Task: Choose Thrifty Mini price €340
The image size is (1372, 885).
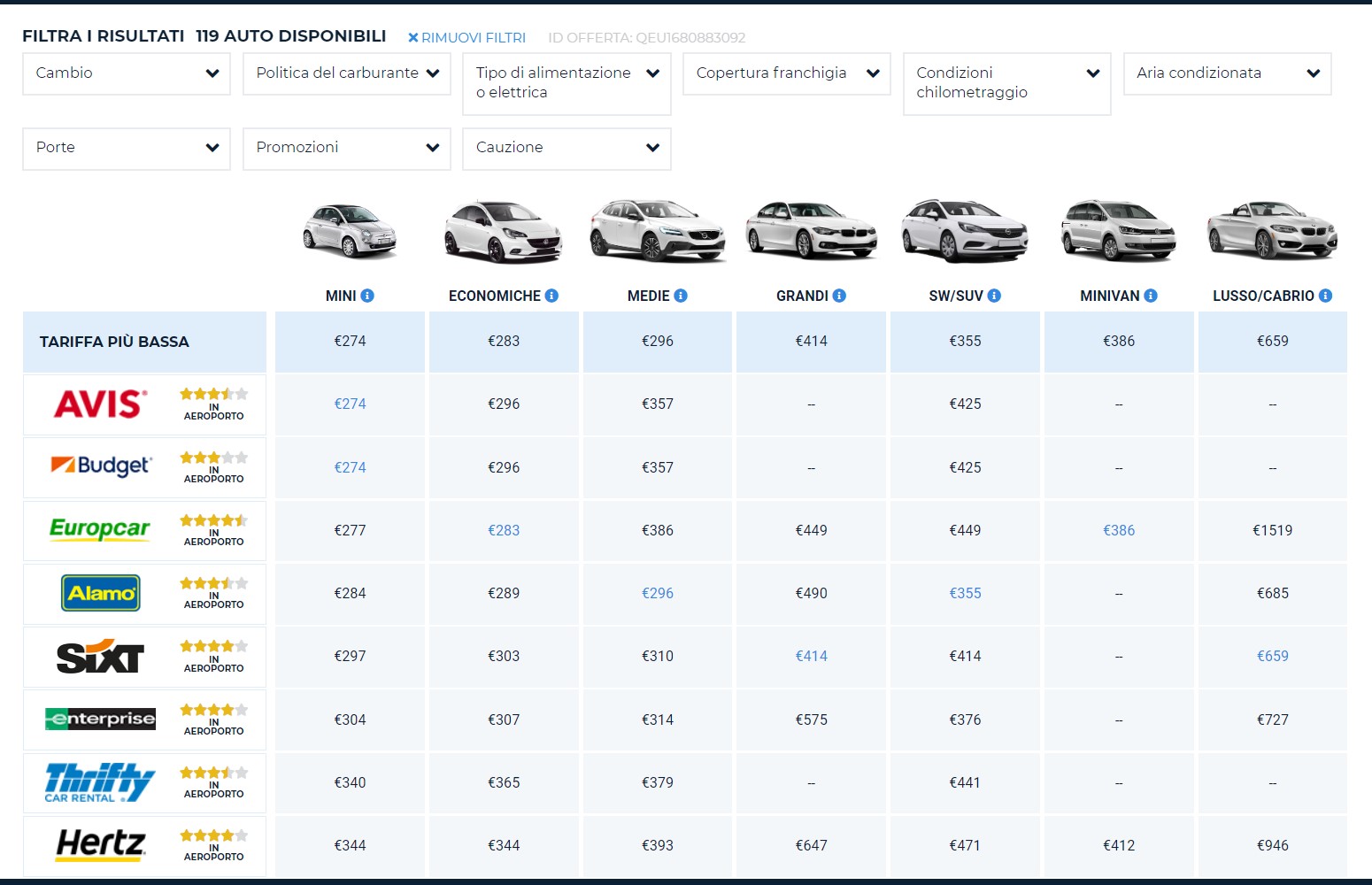Action: (350, 782)
